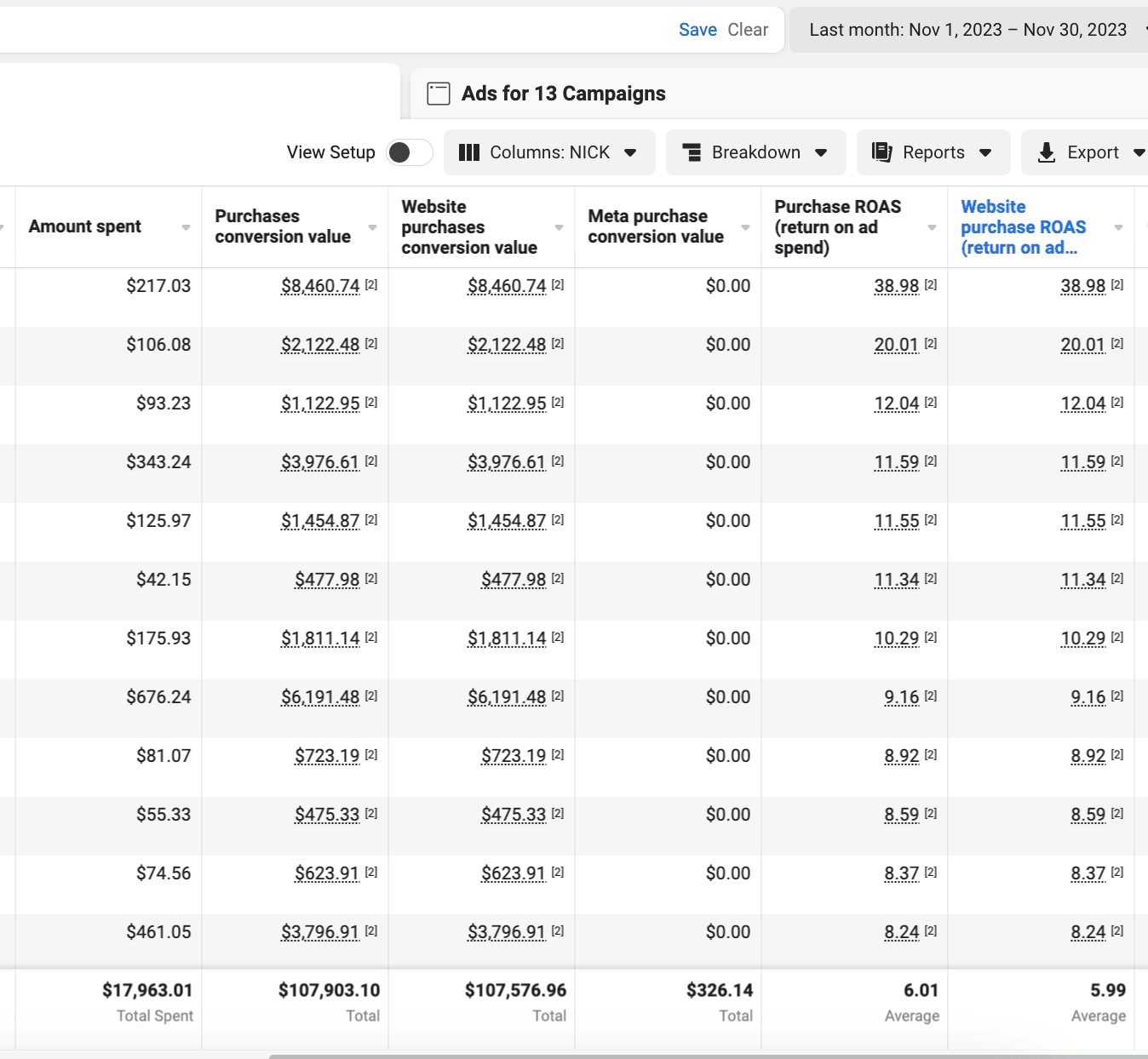Open Amount spent column options arrow
The image size is (1148, 1059).
186,227
